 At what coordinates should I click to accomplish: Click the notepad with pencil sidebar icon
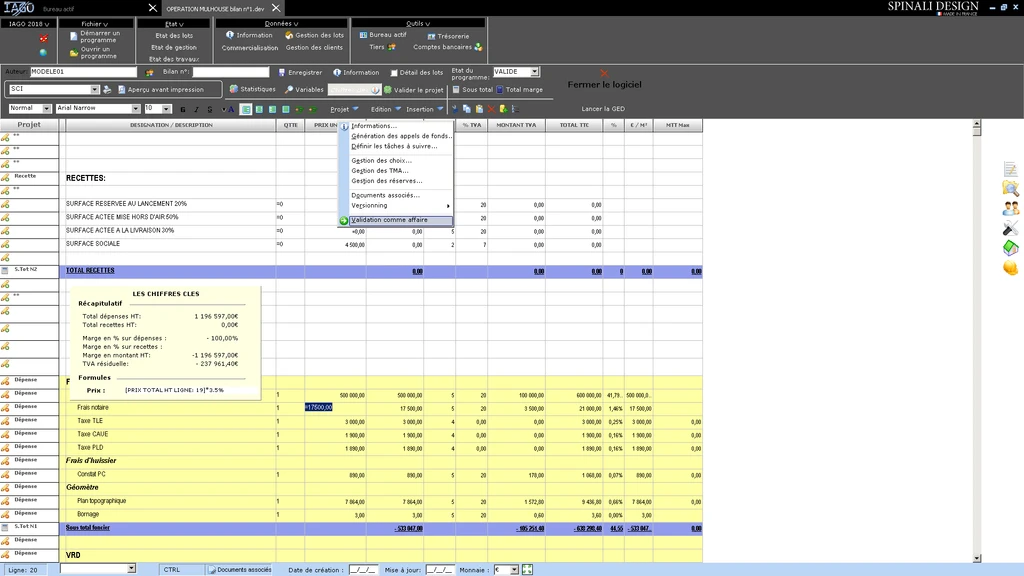(1010, 169)
